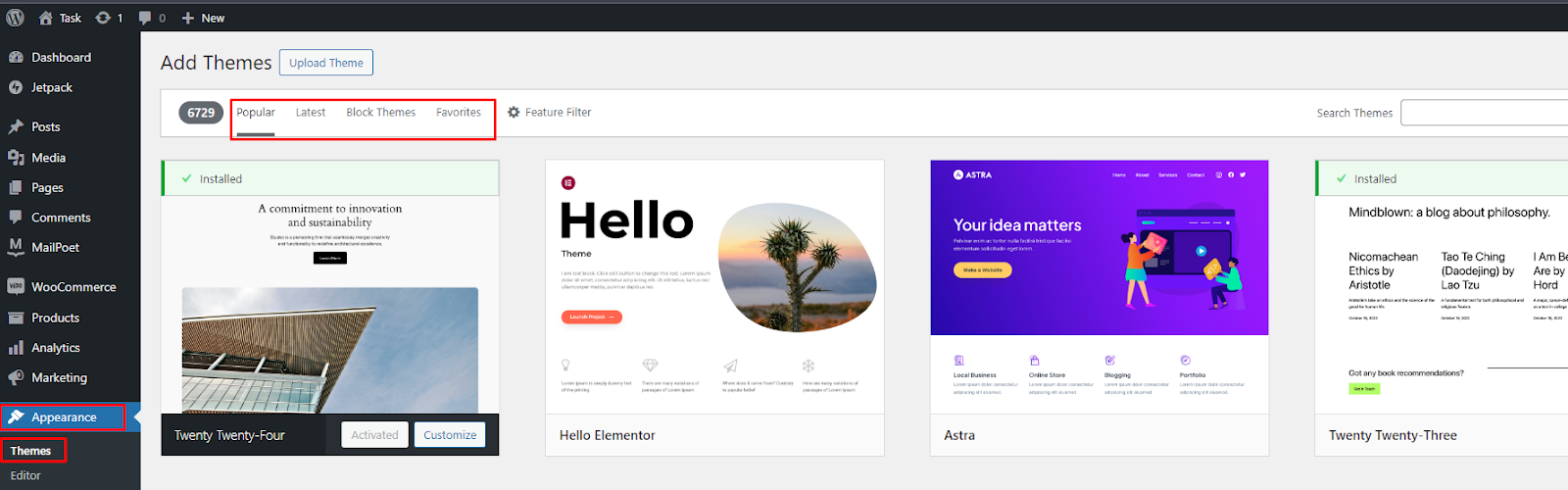Switch to the Favorites tab

(459, 113)
